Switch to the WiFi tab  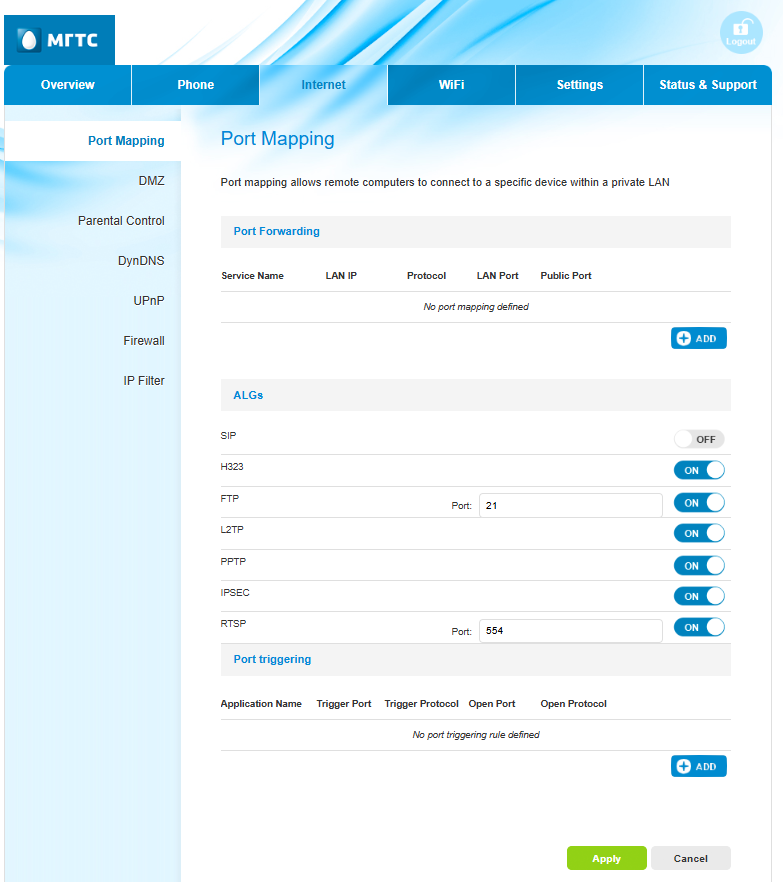(x=451, y=85)
